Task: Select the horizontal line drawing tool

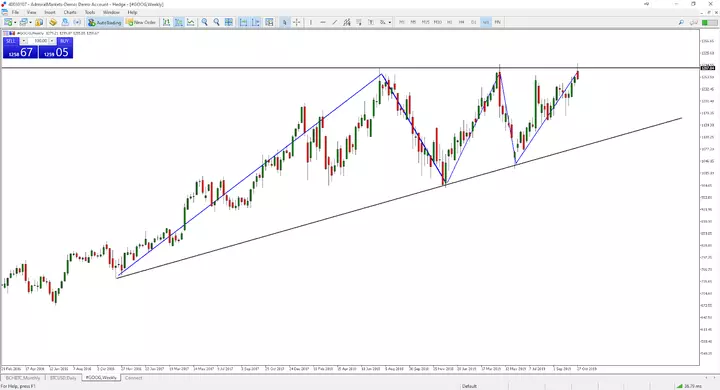Action: [323, 22]
